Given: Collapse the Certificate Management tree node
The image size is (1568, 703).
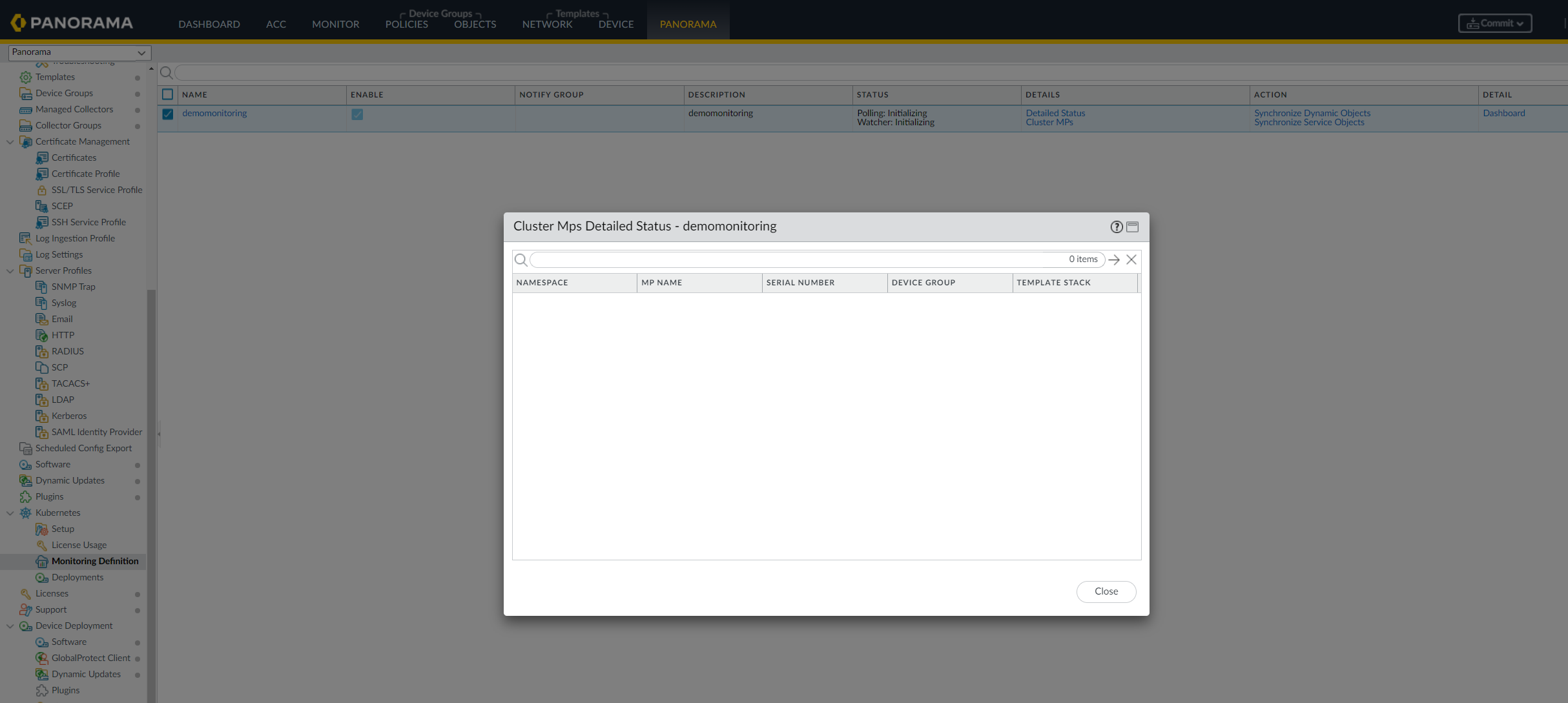Looking at the screenshot, I should pos(10,141).
